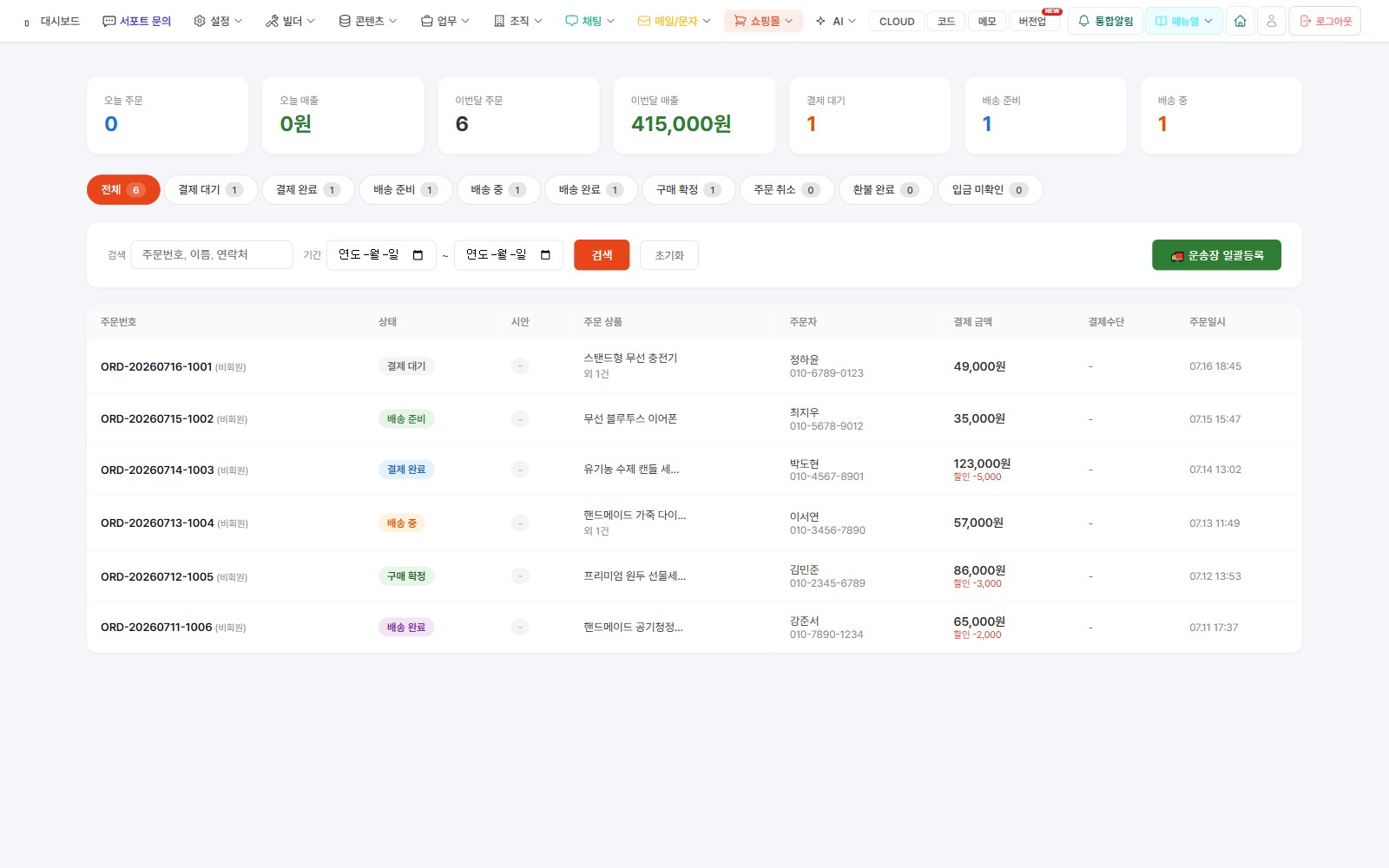
Task: Expand the 설정 settings dropdown
Action: 218,21
